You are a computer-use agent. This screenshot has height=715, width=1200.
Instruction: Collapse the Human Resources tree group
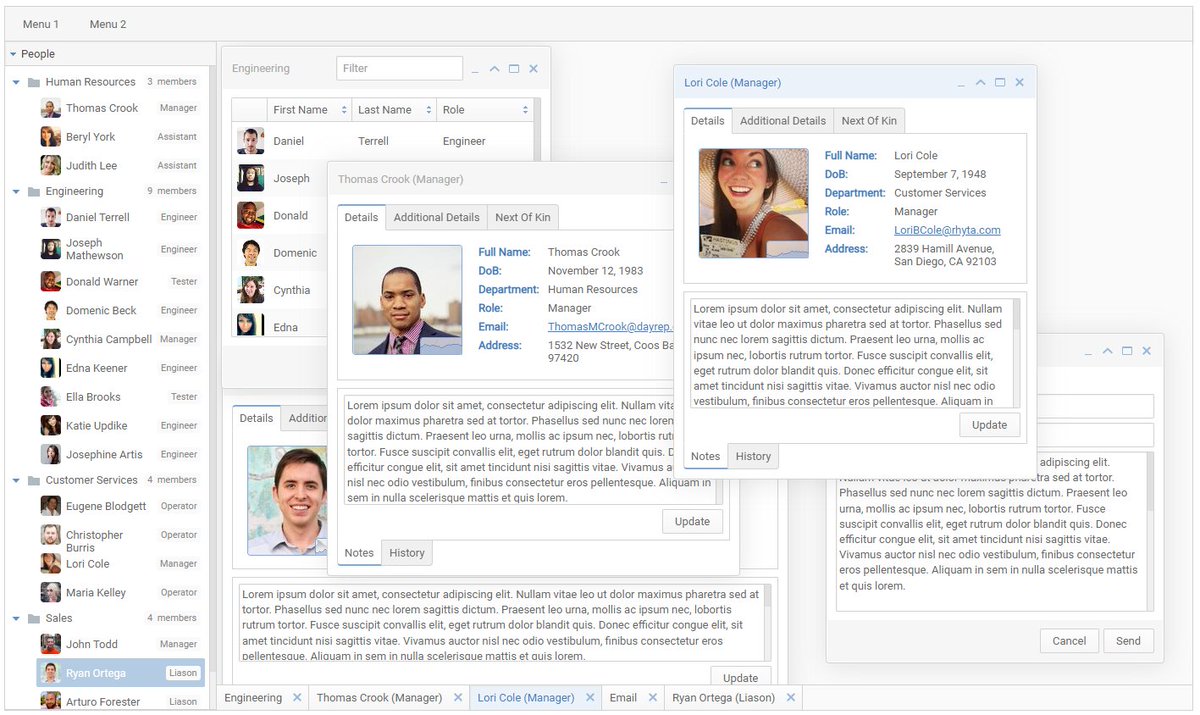pyautogui.click(x=16, y=82)
